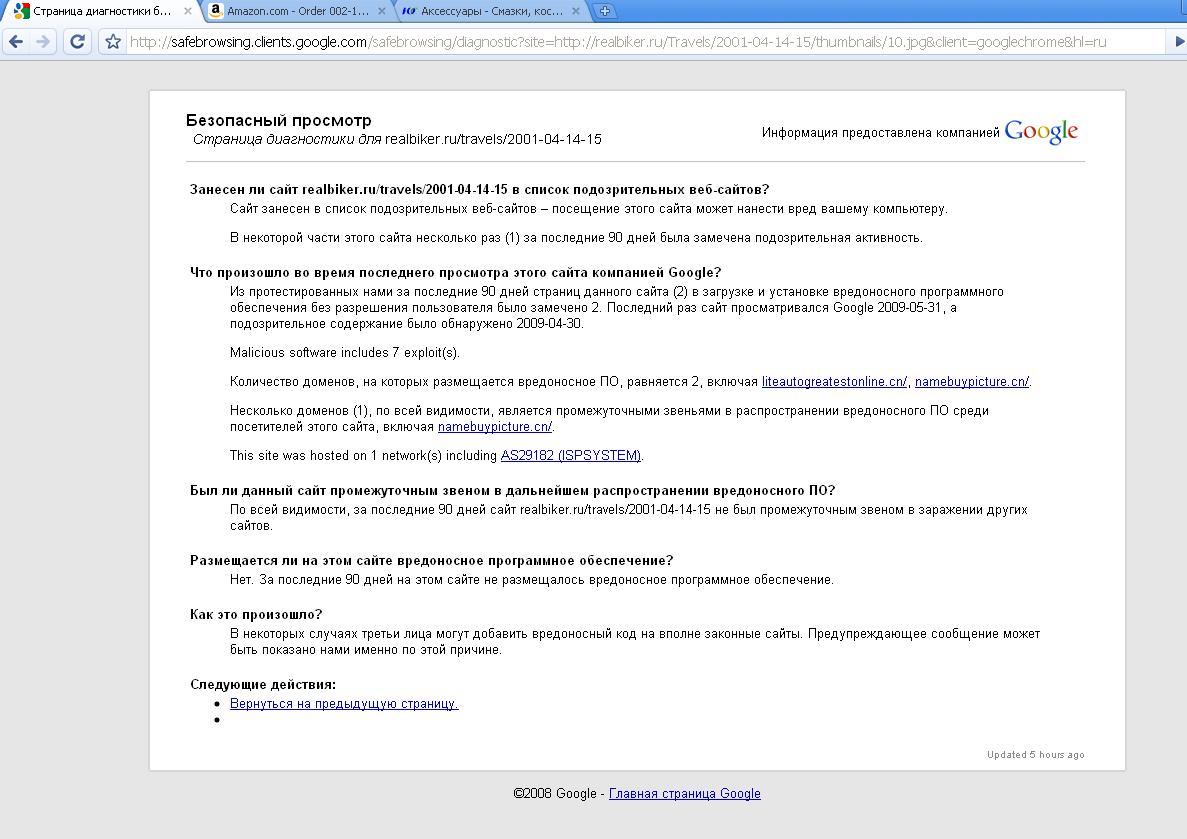Image resolution: width=1187 pixels, height=839 pixels.
Task: Go to Главная страница Google link
Action: [684, 794]
